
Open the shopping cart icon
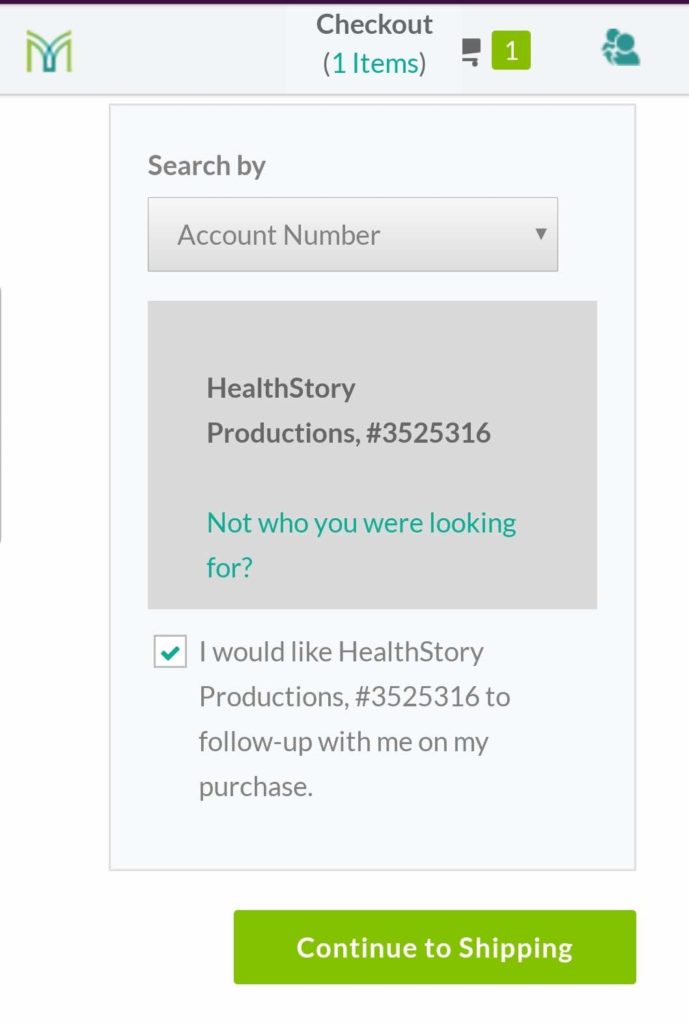pyautogui.click(x=471, y=52)
